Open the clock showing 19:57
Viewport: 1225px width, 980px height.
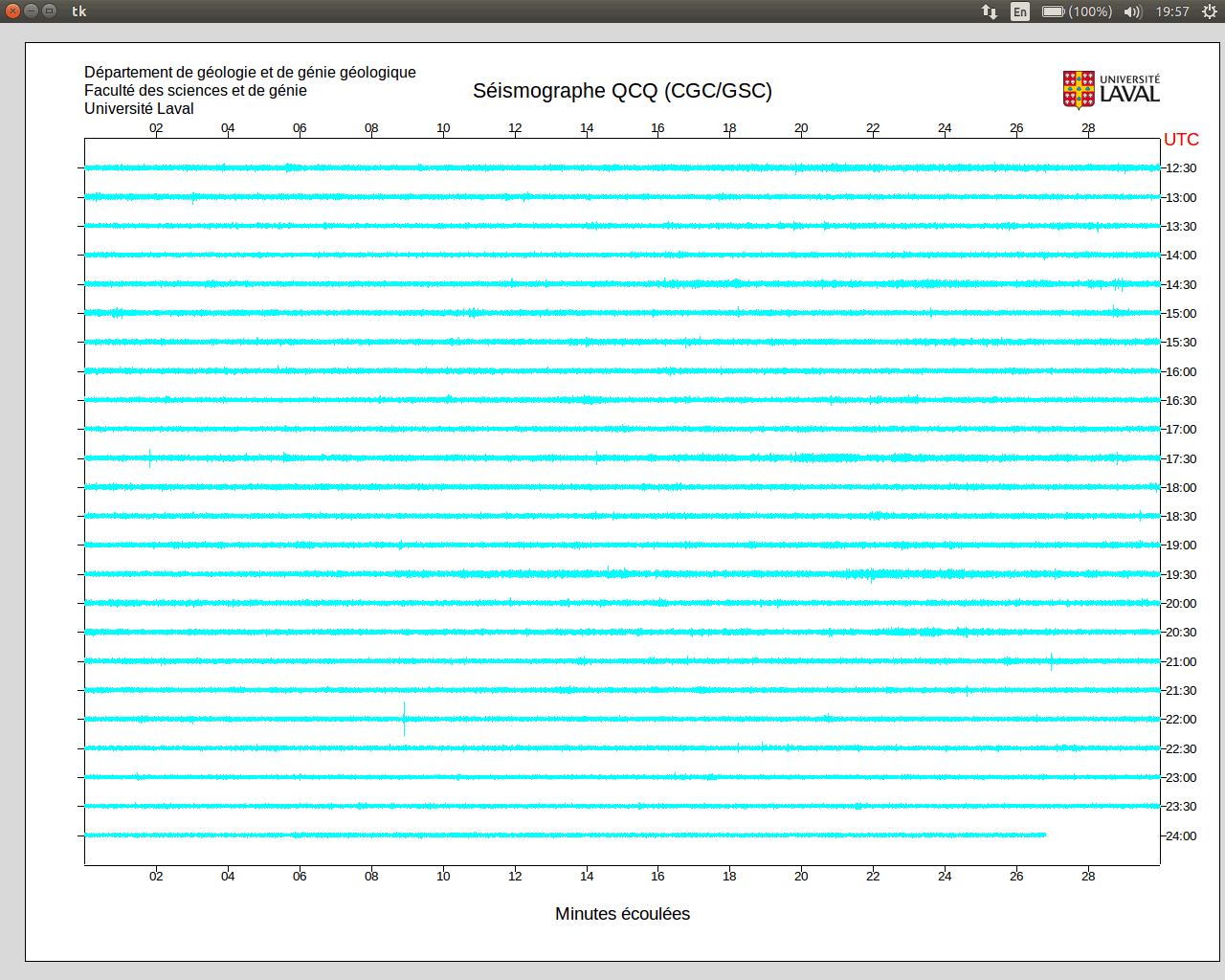(1172, 11)
